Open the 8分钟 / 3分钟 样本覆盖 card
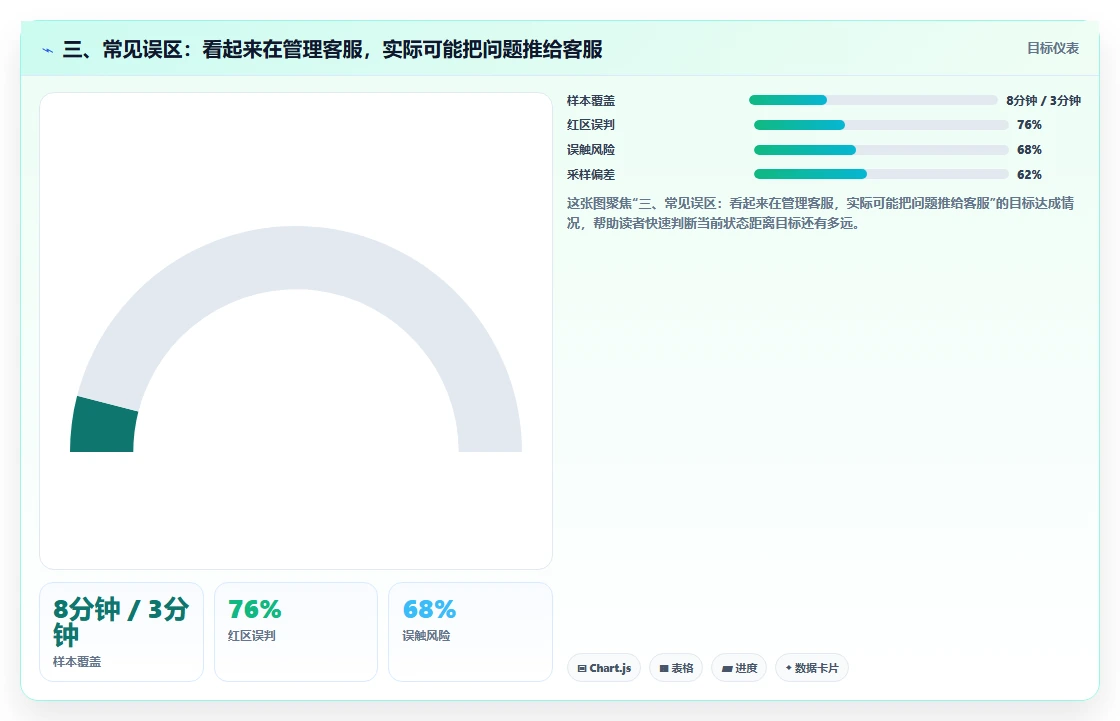This screenshot has height=721, width=1120. [121, 632]
